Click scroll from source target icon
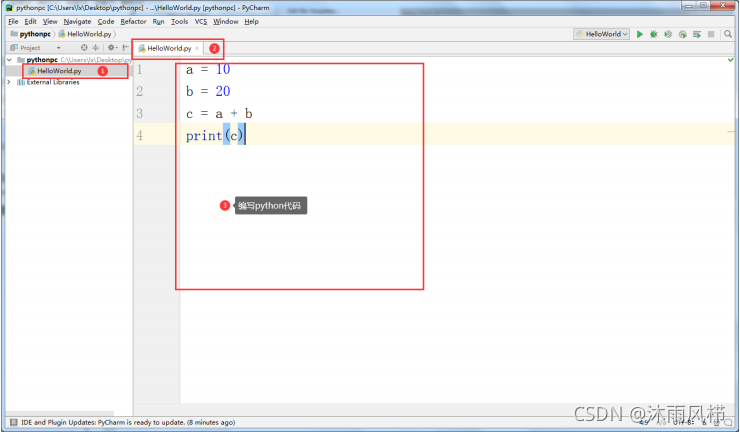Viewport: 740px width, 432px height. click(84, 47)
